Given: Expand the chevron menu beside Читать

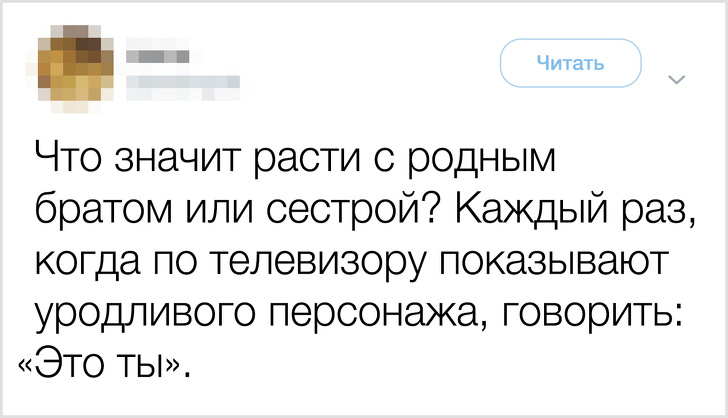Looking at the screenshot, I should (x=673, y=79).
